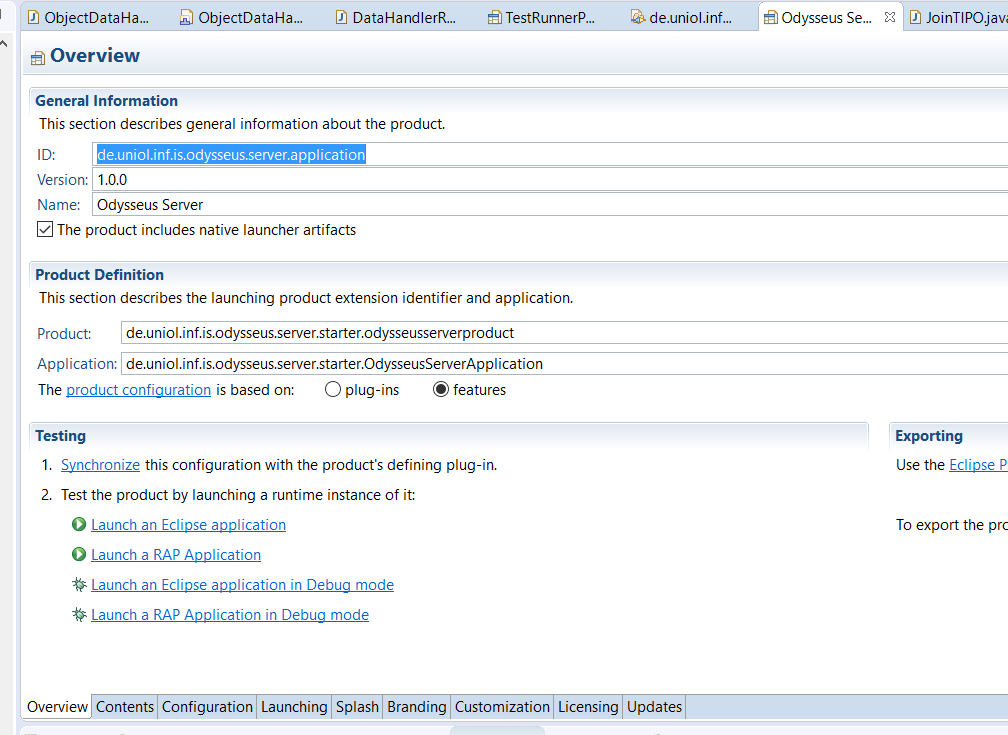Toggle native launcher artifacts checkbox
Viewport: 1008px width, 735px height.
pos(45,230)
